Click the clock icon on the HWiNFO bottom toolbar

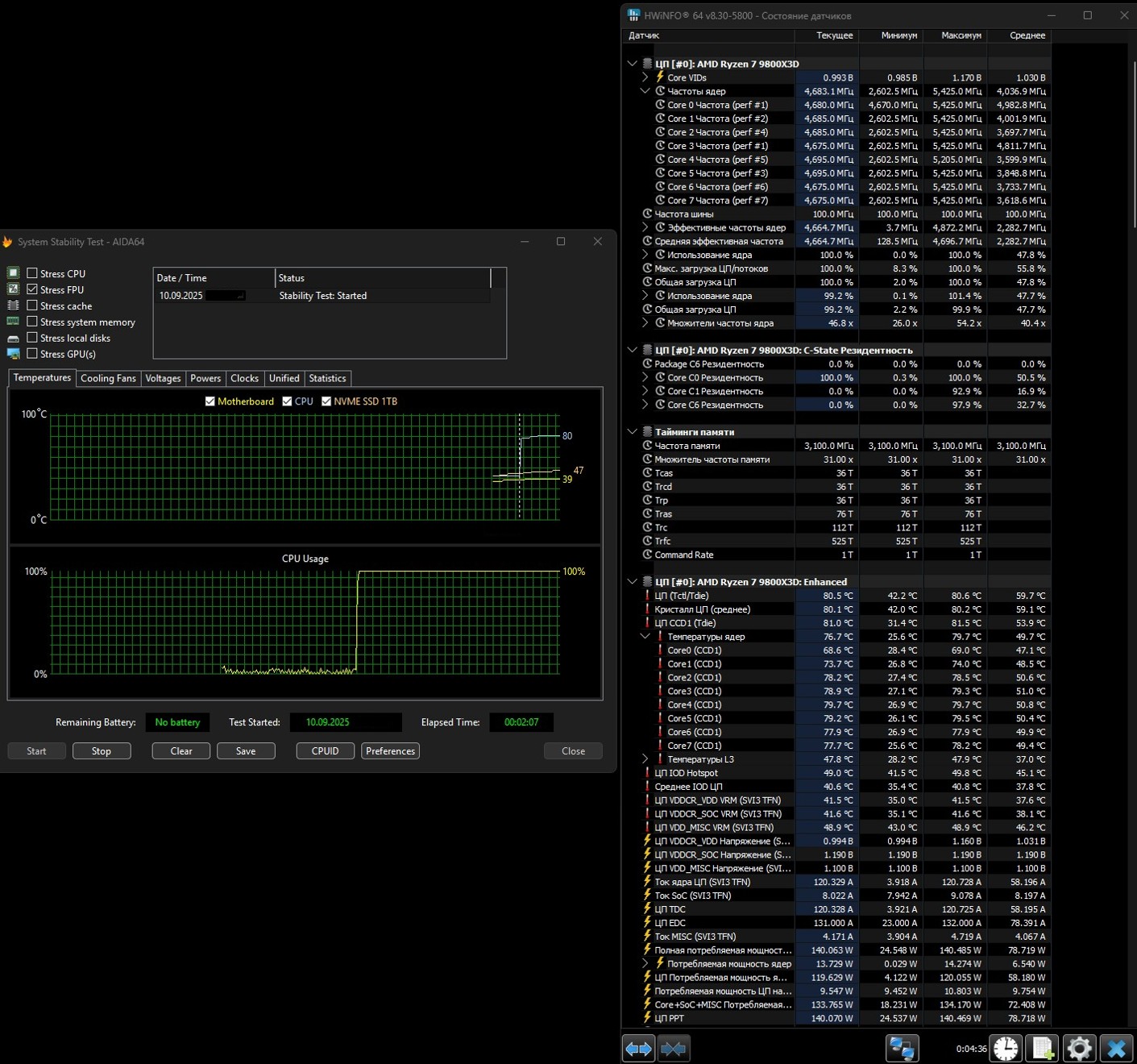point(1006,1049)
